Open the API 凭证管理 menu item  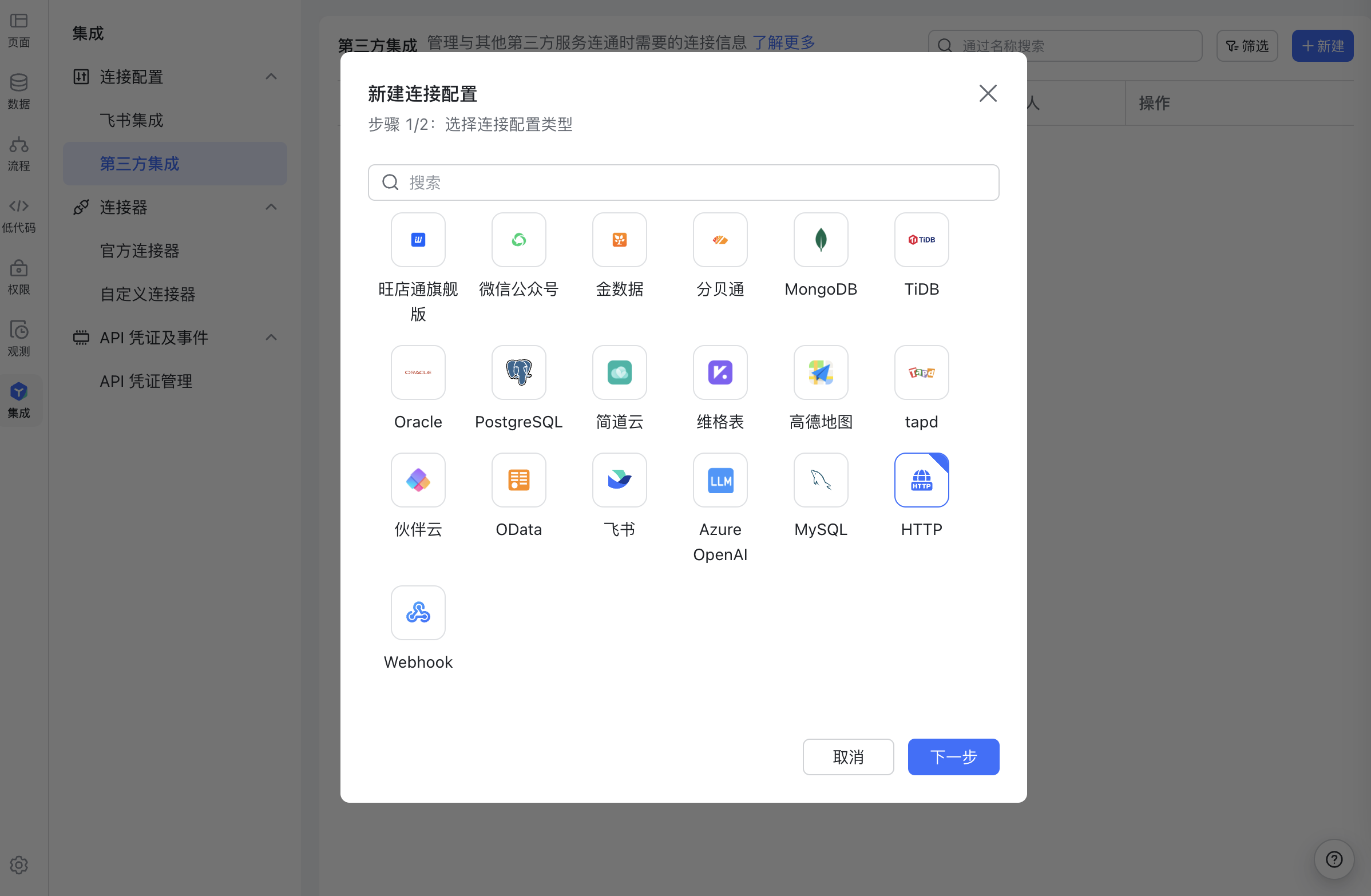click(175, 380)
